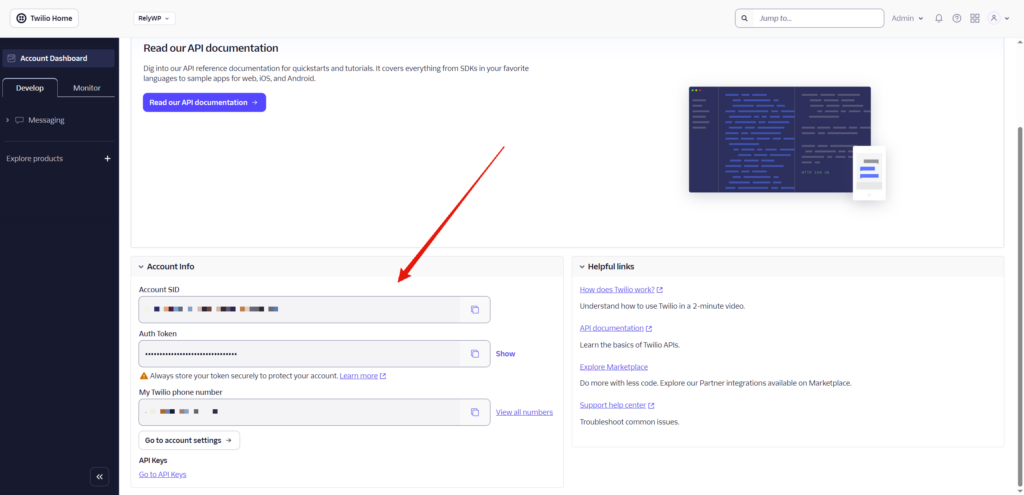The height and width of the screenshot is (495, 1024).
Task: Click the Jump to search field
Action: 810,18
